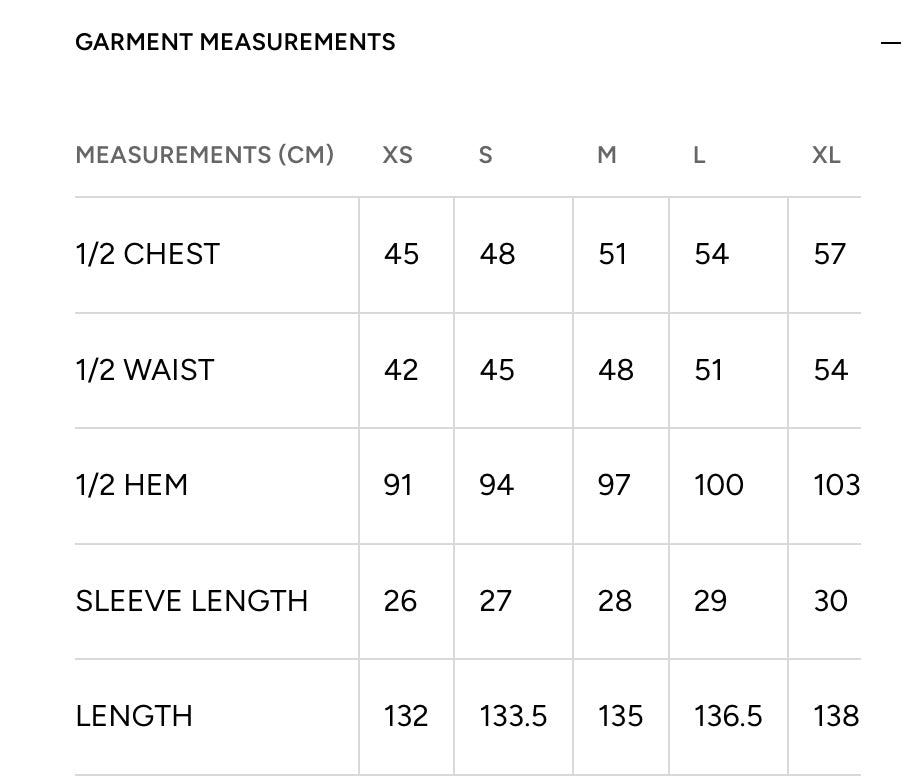Viewport: 923px width, 781px height.
Task: Click the GARMENT MEASUREMENTS heading
Action: click(x=235, y=42)
